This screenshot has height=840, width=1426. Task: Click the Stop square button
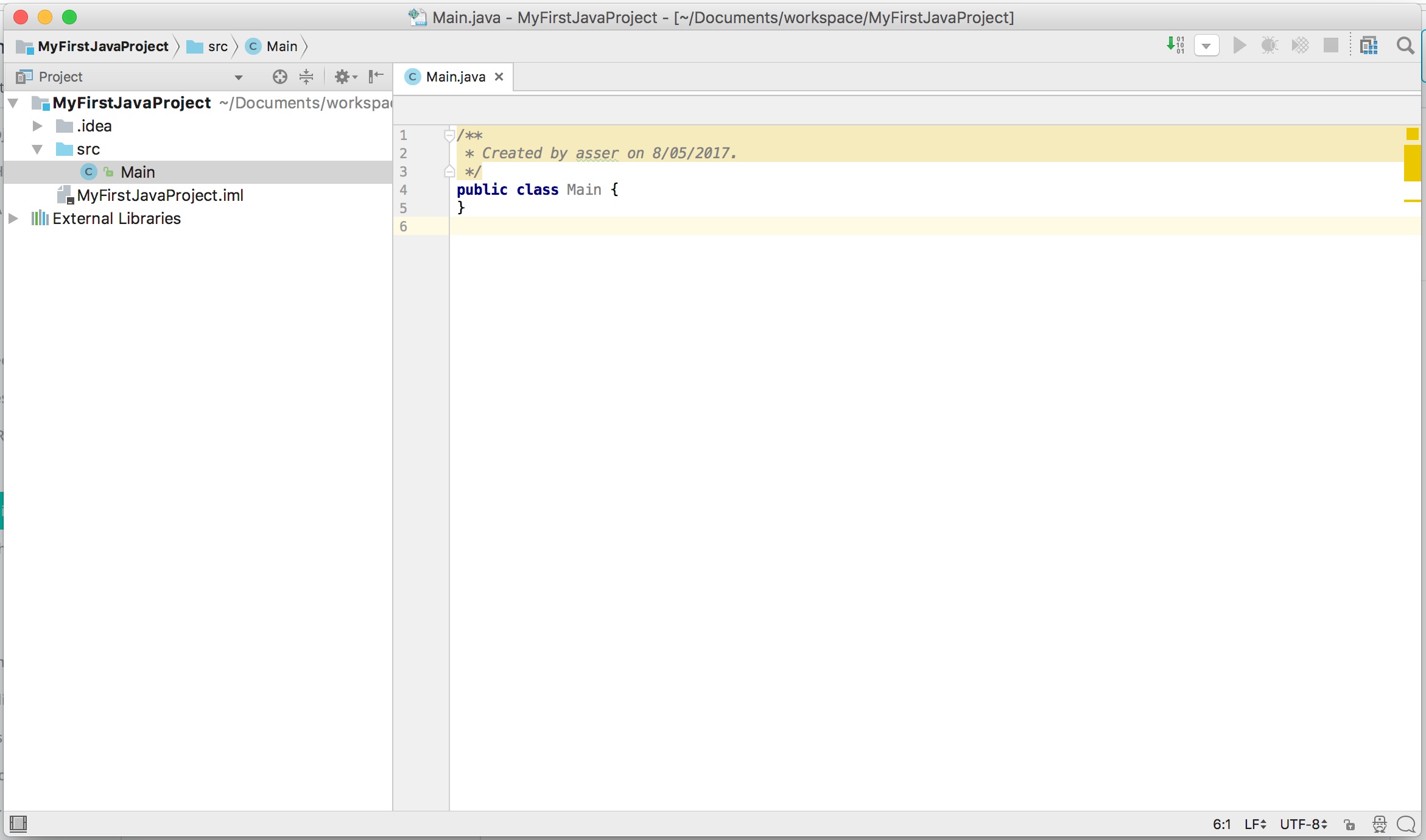tap(1331, 46)
